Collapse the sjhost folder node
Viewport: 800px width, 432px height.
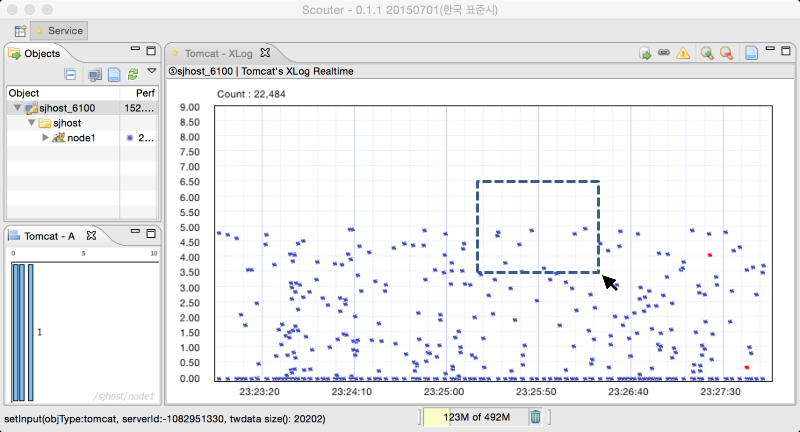32,122
